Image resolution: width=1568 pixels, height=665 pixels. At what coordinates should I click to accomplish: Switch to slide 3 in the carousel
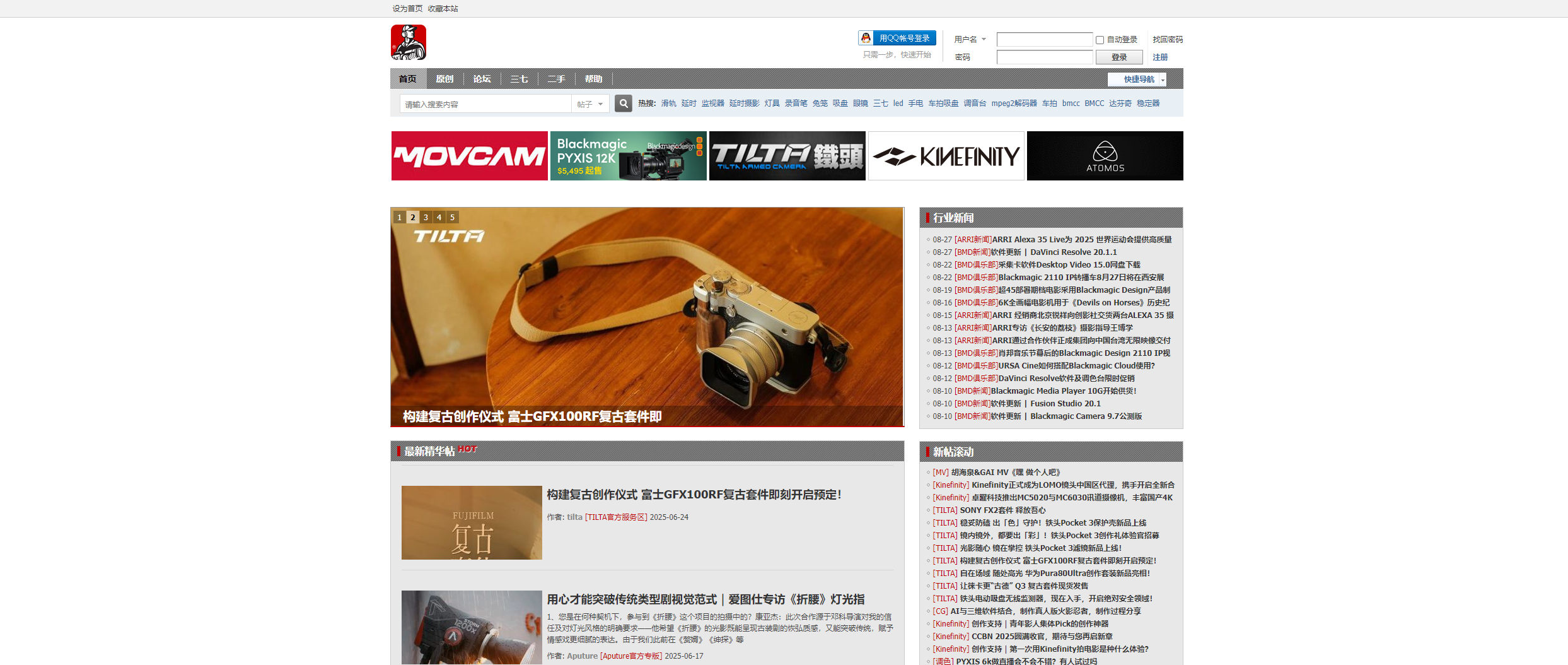coord(426,217)
